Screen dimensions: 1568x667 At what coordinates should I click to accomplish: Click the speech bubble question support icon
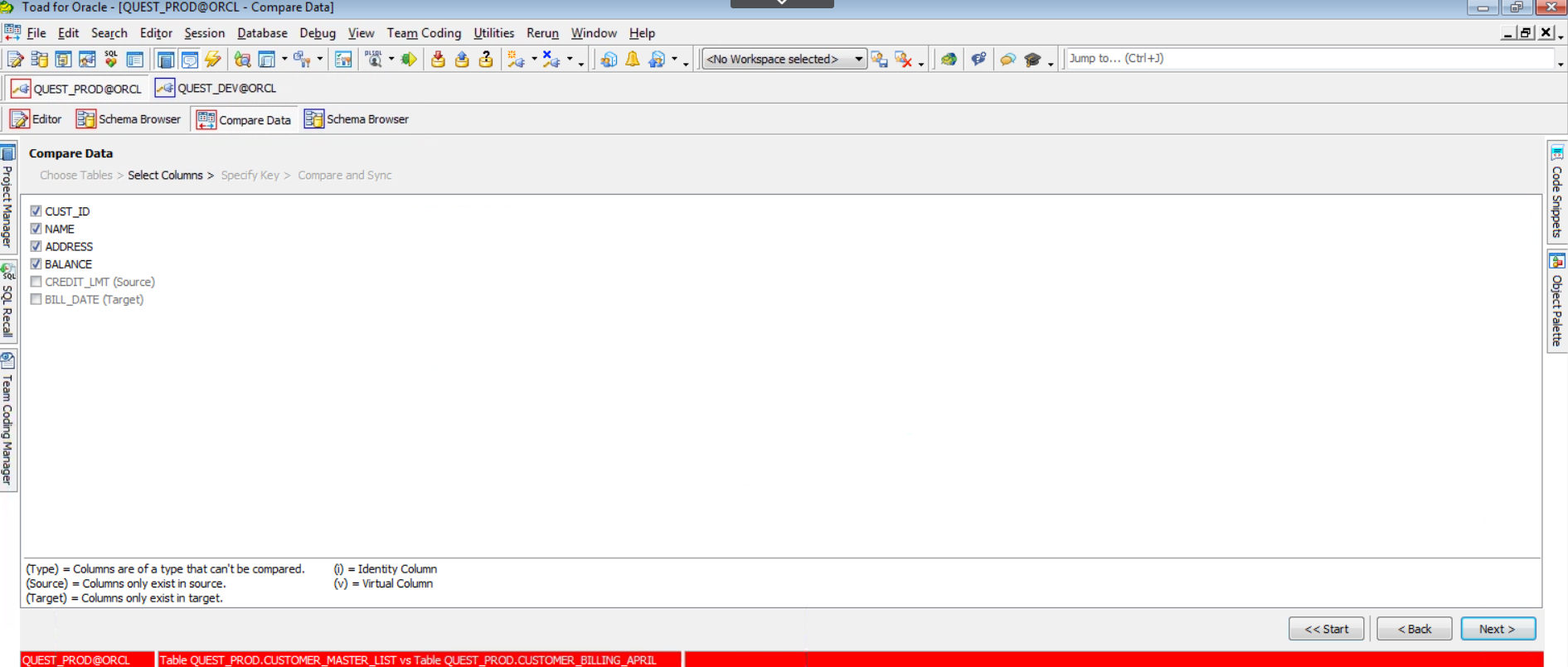point(979,59)
